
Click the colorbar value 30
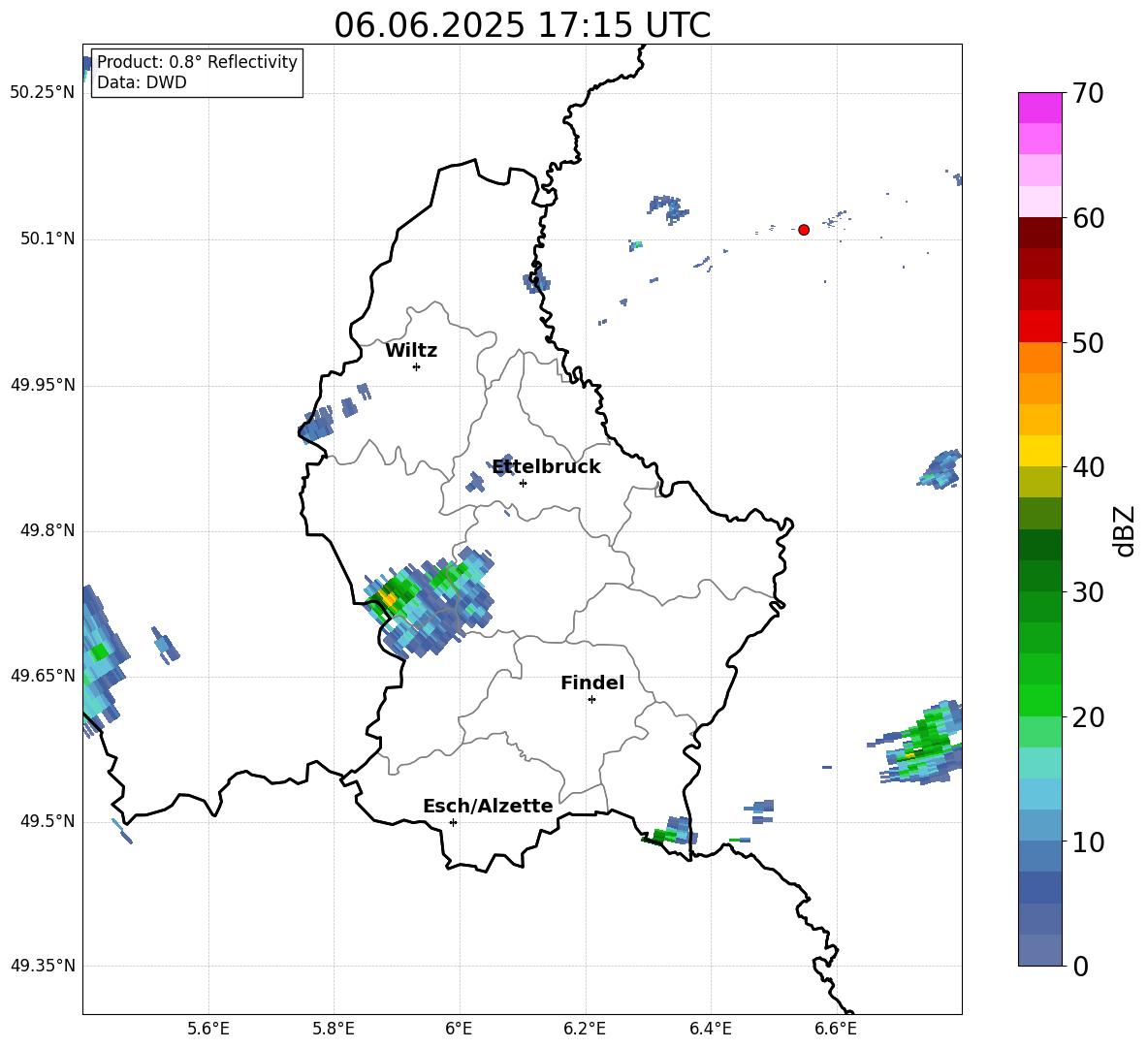[1088, 592]
